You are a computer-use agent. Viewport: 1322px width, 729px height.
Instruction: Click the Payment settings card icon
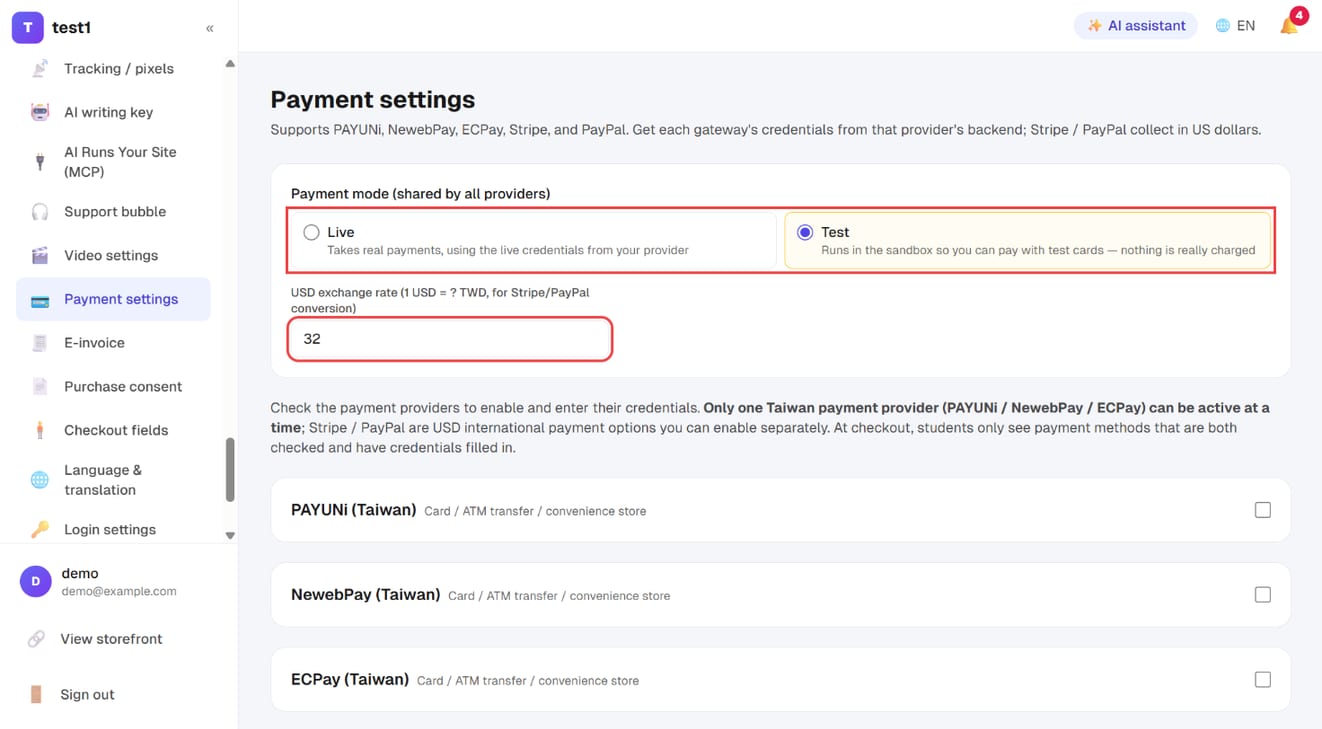point(40,300)
